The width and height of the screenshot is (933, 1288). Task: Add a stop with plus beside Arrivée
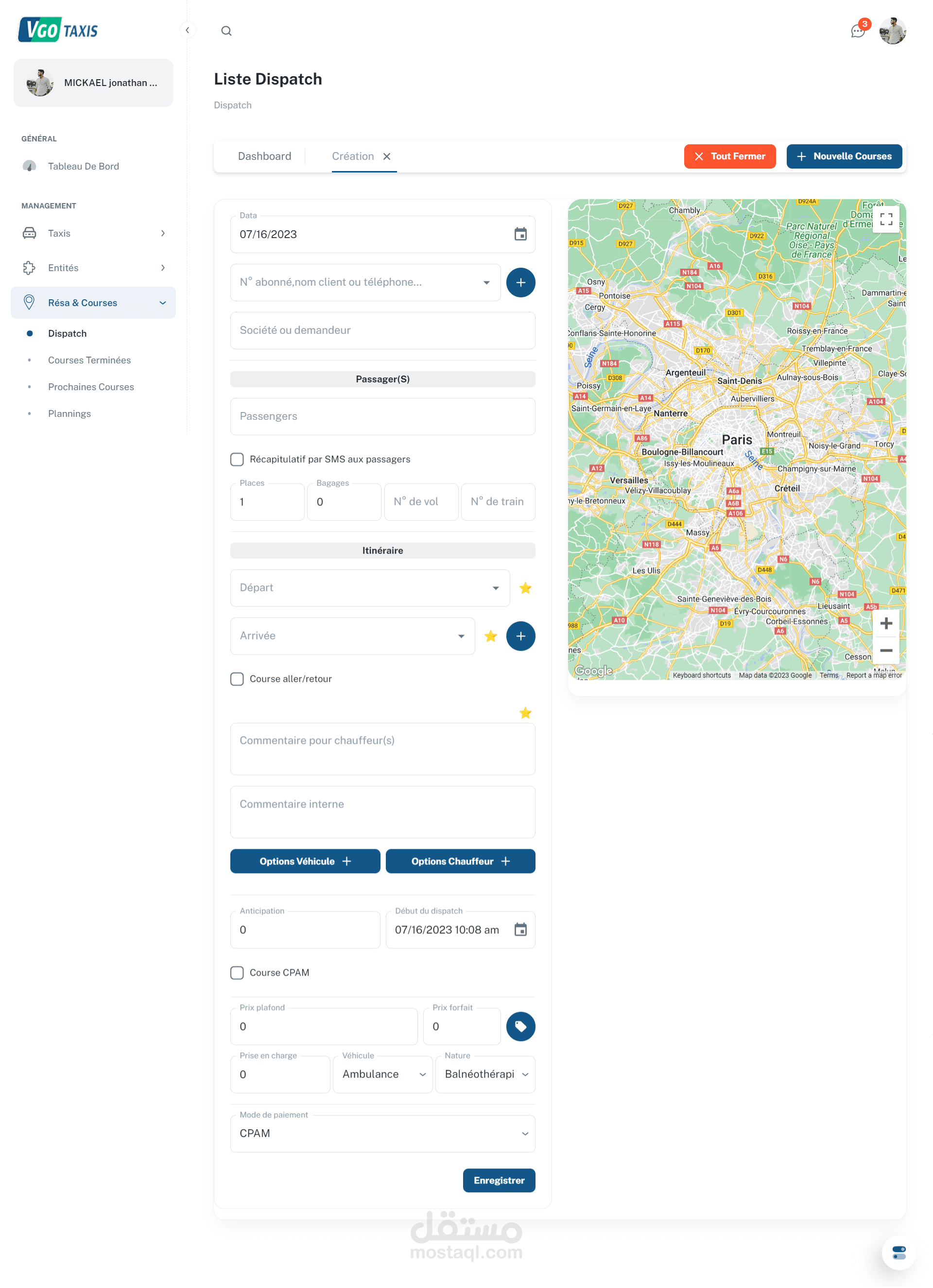point(520,636)
